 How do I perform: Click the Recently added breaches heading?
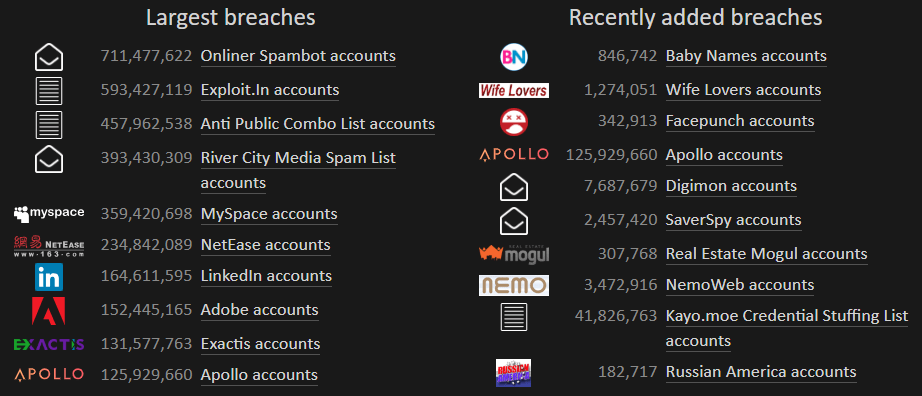696,18
